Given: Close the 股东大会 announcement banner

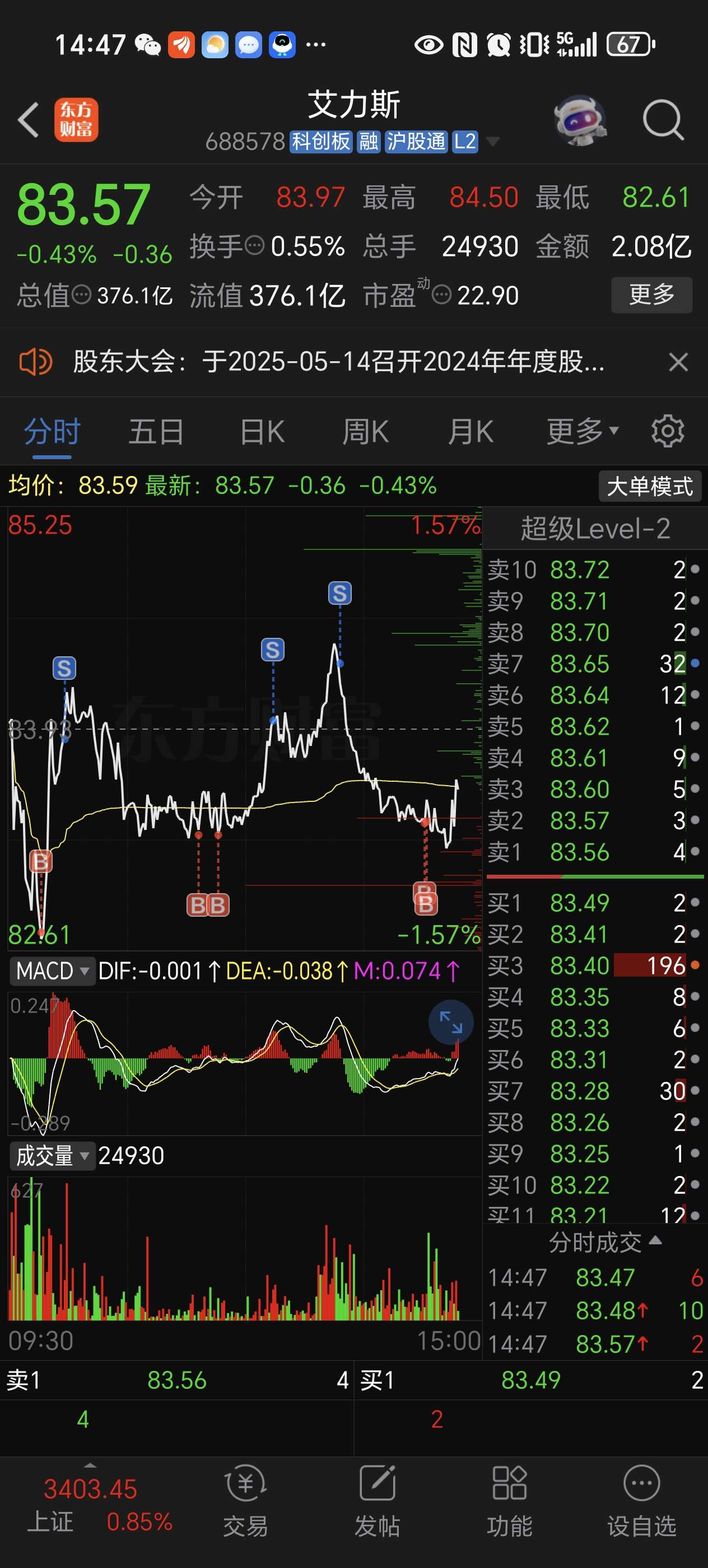Looking at the screenshot, I should pos(678,362).
